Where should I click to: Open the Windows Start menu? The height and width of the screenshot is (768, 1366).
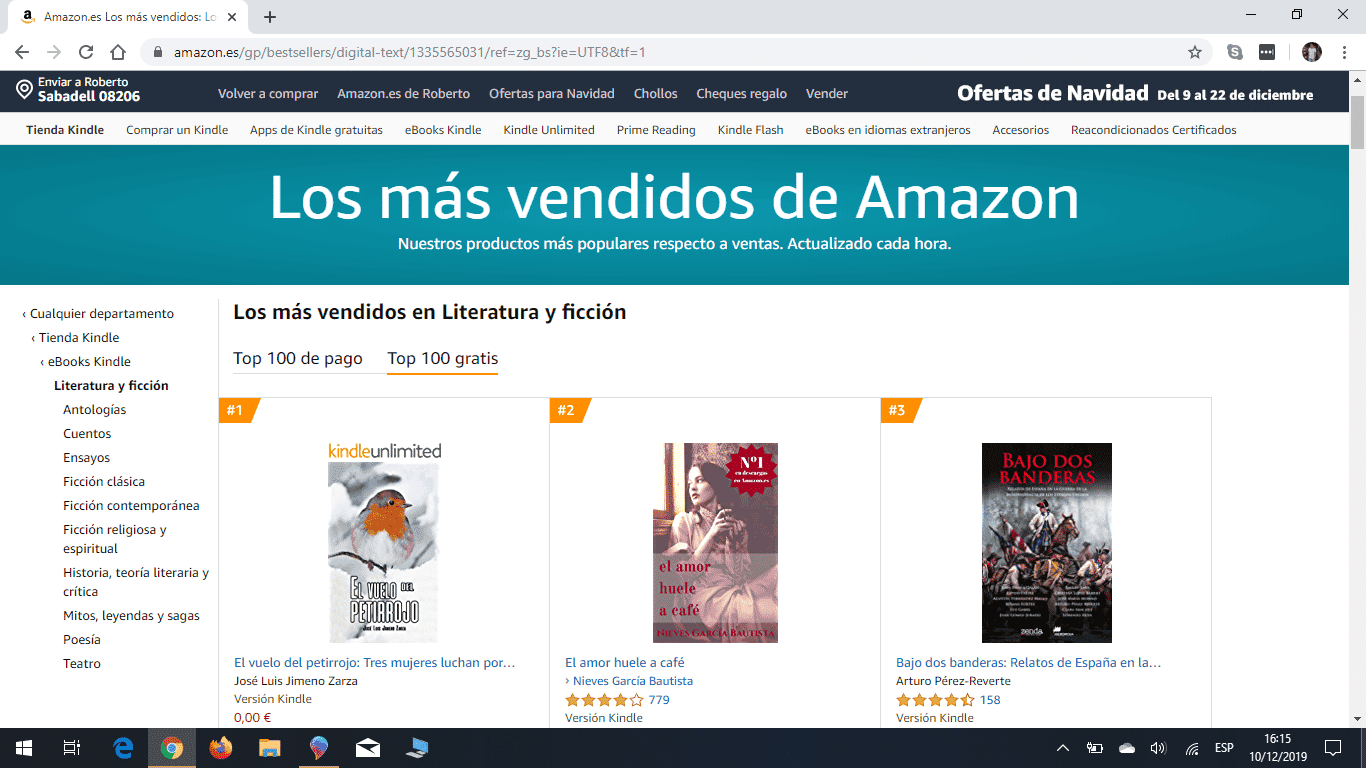(24, 747)
